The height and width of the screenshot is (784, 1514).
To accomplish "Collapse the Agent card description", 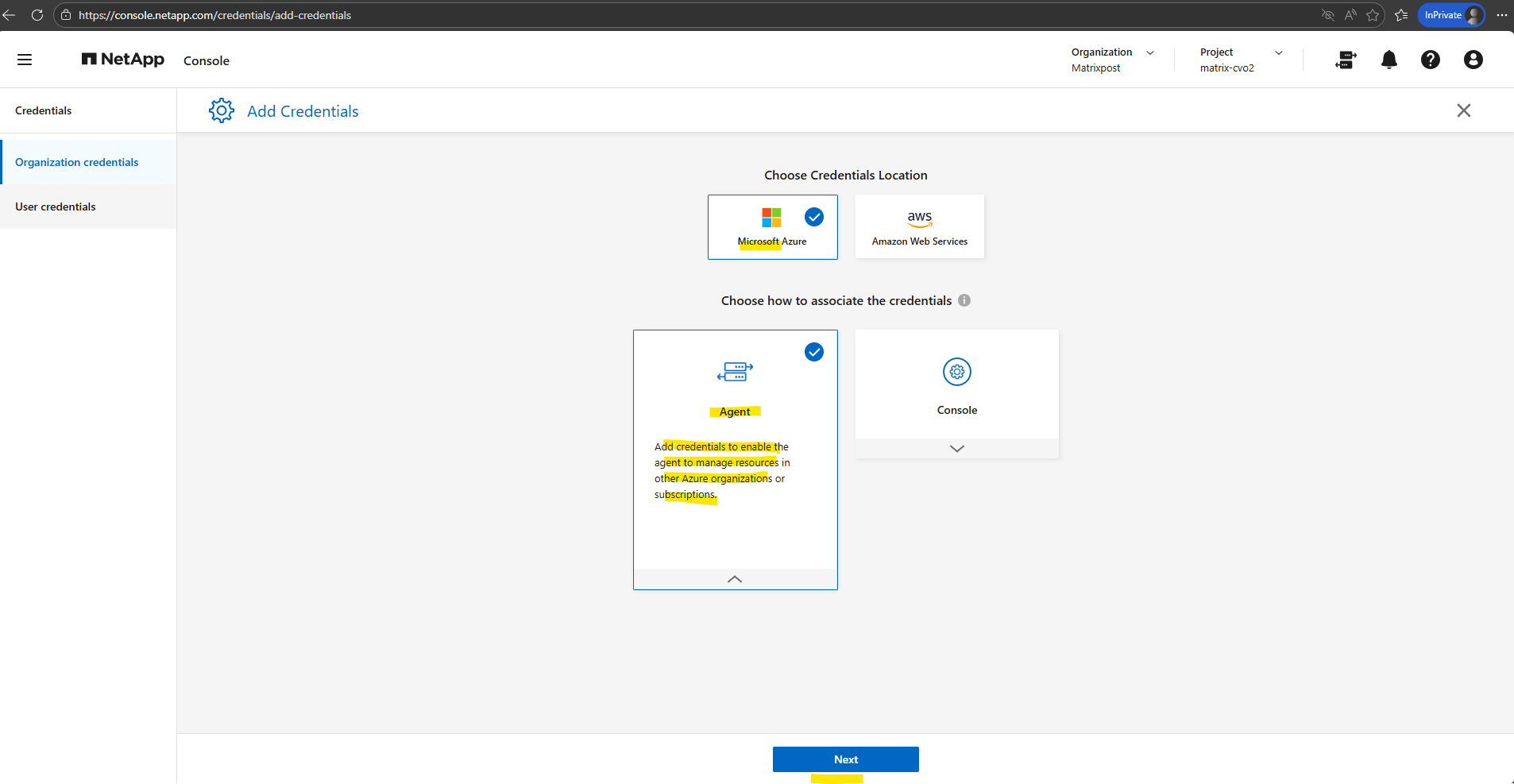I will pos(735,579).
